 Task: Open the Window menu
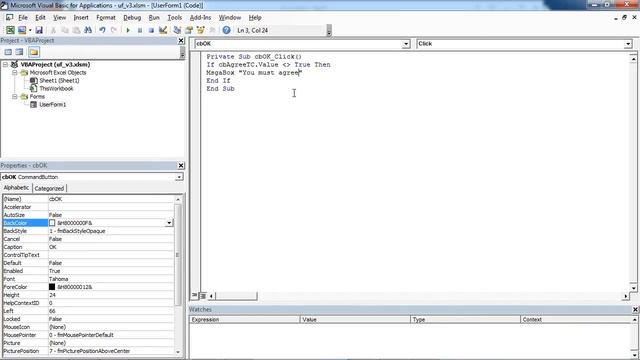[x=230, y=18]
